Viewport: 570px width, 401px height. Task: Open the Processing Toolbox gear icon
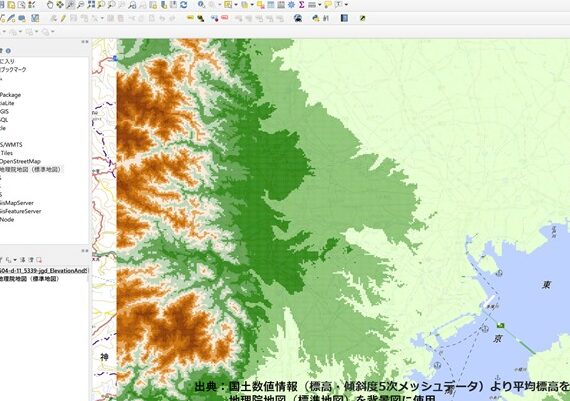(291, 5)
